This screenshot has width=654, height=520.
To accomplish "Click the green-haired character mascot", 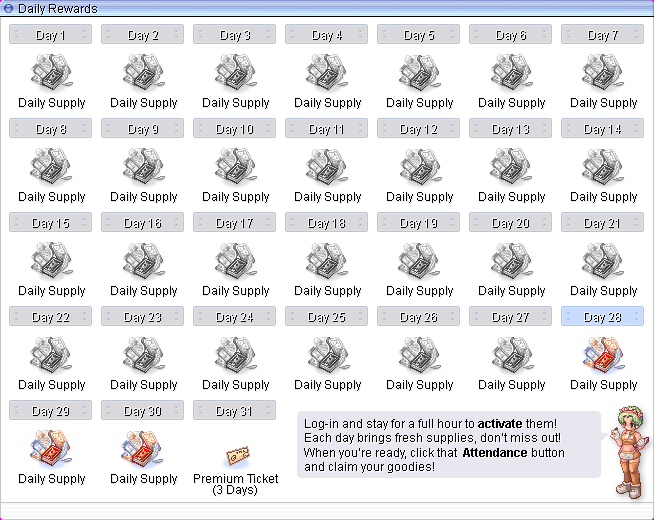I will pos(624,448).
